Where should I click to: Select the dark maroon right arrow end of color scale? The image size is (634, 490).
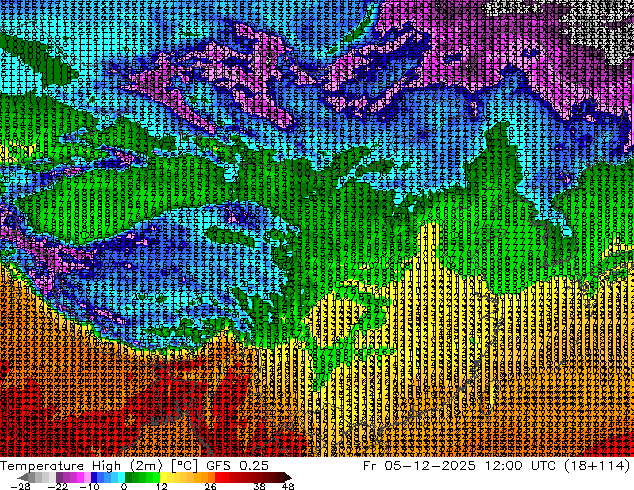[x=287, y=477]
